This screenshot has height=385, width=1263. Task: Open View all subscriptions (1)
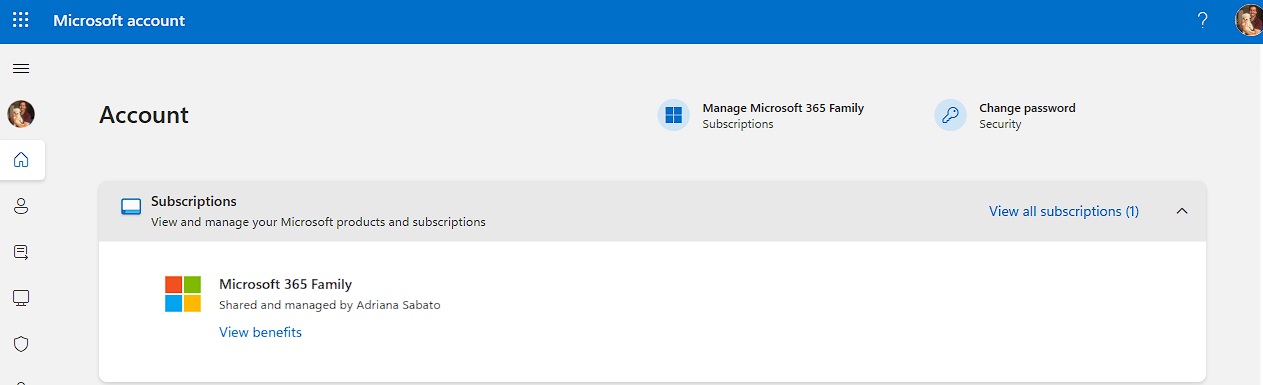(1064, 211)
